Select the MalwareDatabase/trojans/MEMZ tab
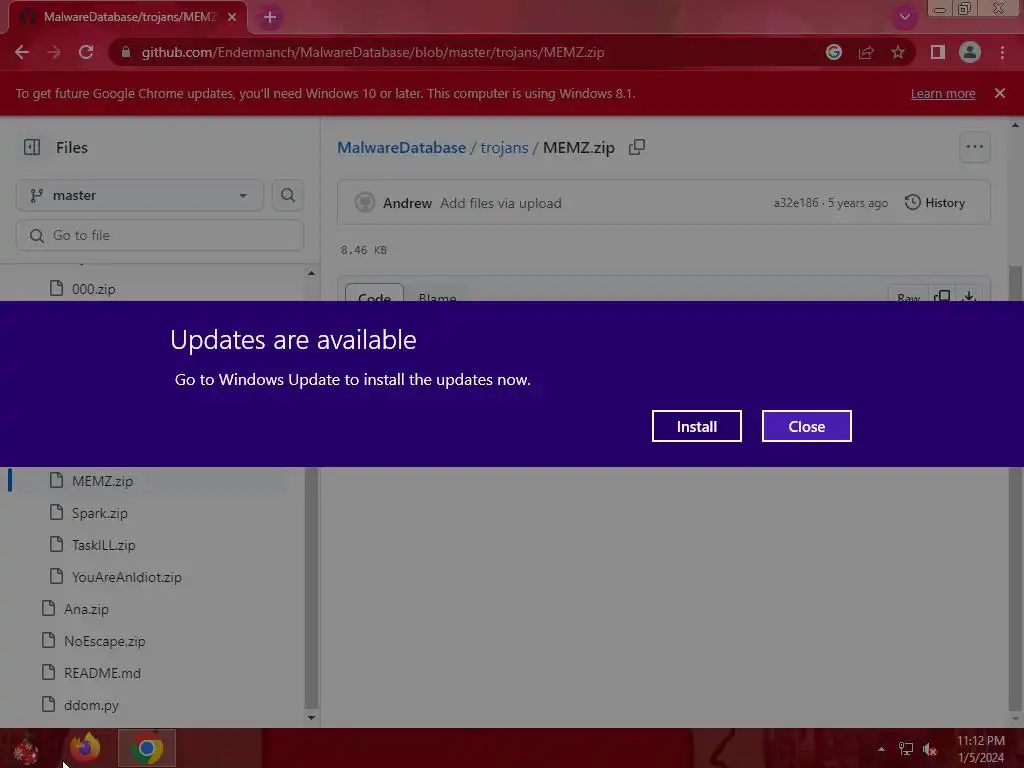The height and width of the screenshot is (768, 1024). [x=128, y=17]
